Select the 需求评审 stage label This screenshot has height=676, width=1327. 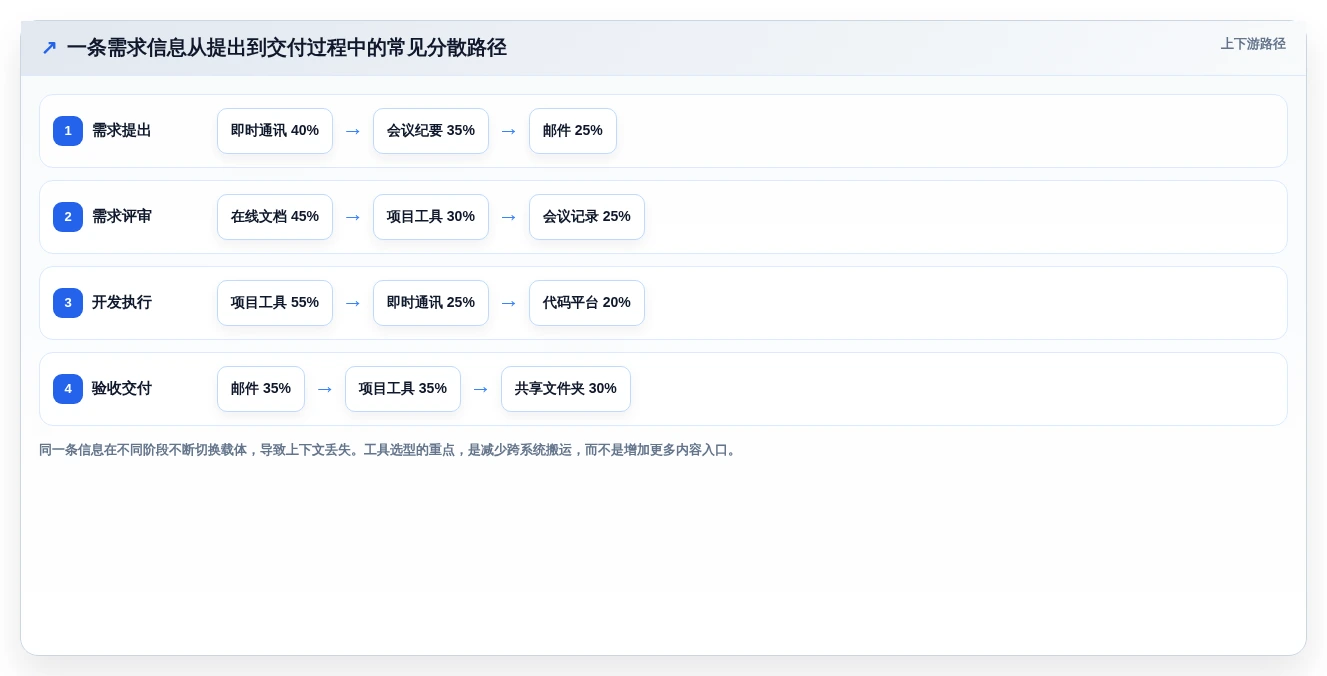tap(122, 217)
